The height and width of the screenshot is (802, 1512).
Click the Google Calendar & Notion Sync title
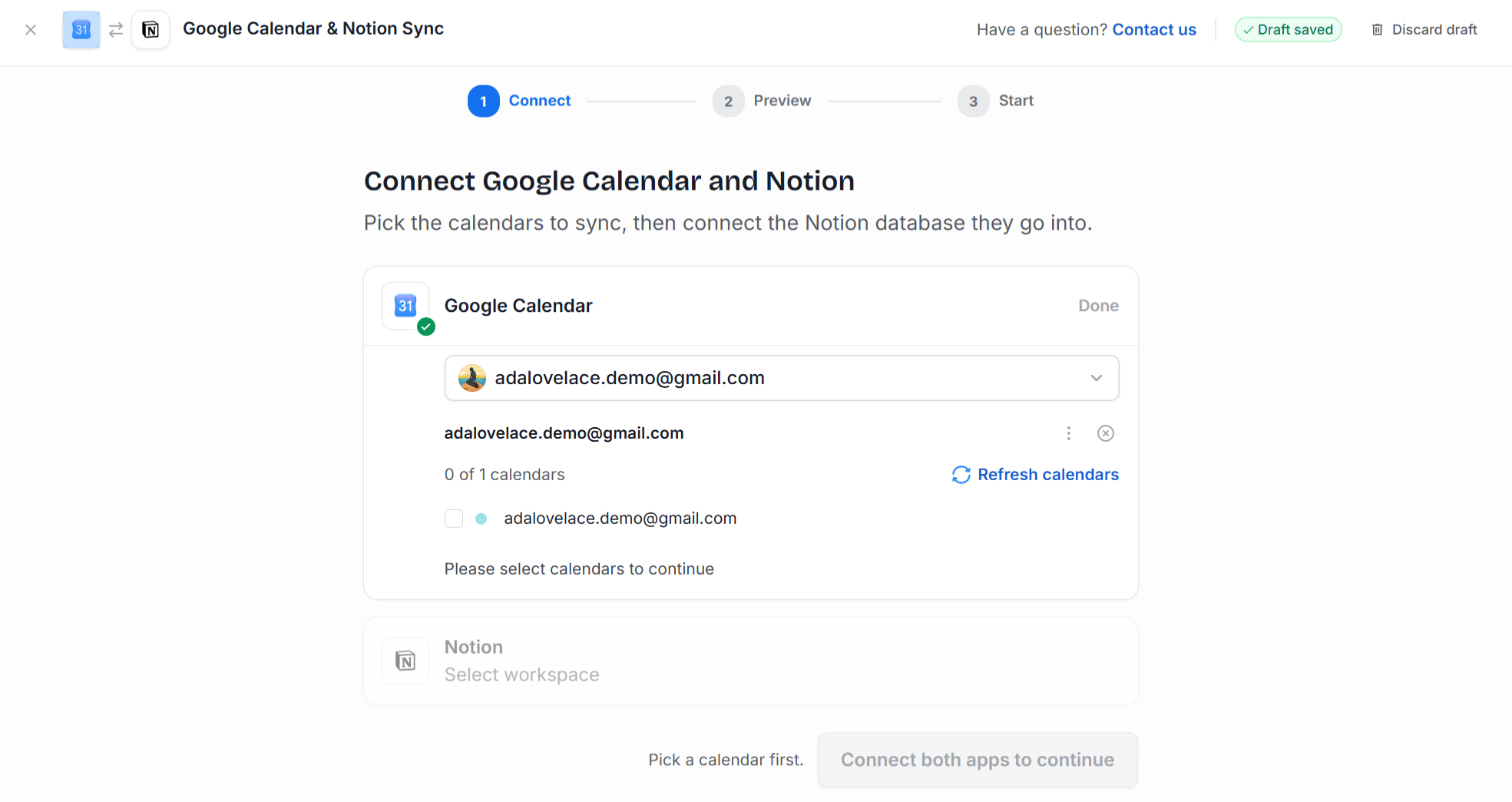click(313, 29)
